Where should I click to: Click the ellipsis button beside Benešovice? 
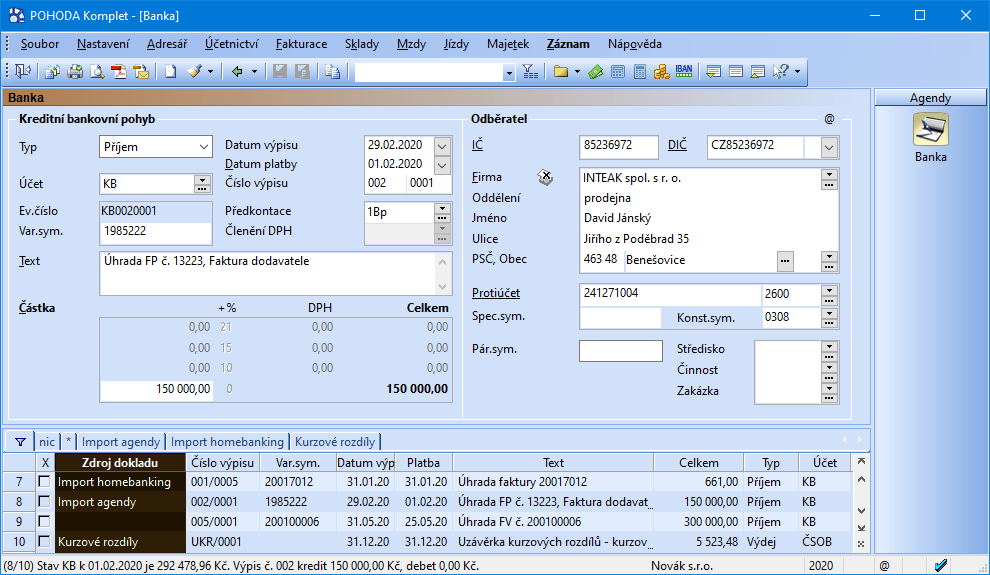pos(785,261)
